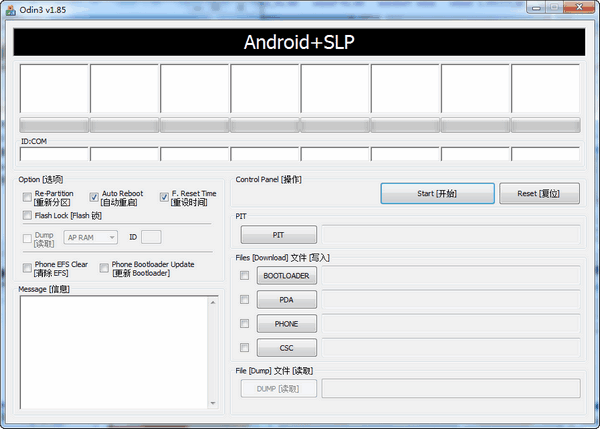Click the PDA file button
This screenshot has width=600, height=429.
coord(285,299)
